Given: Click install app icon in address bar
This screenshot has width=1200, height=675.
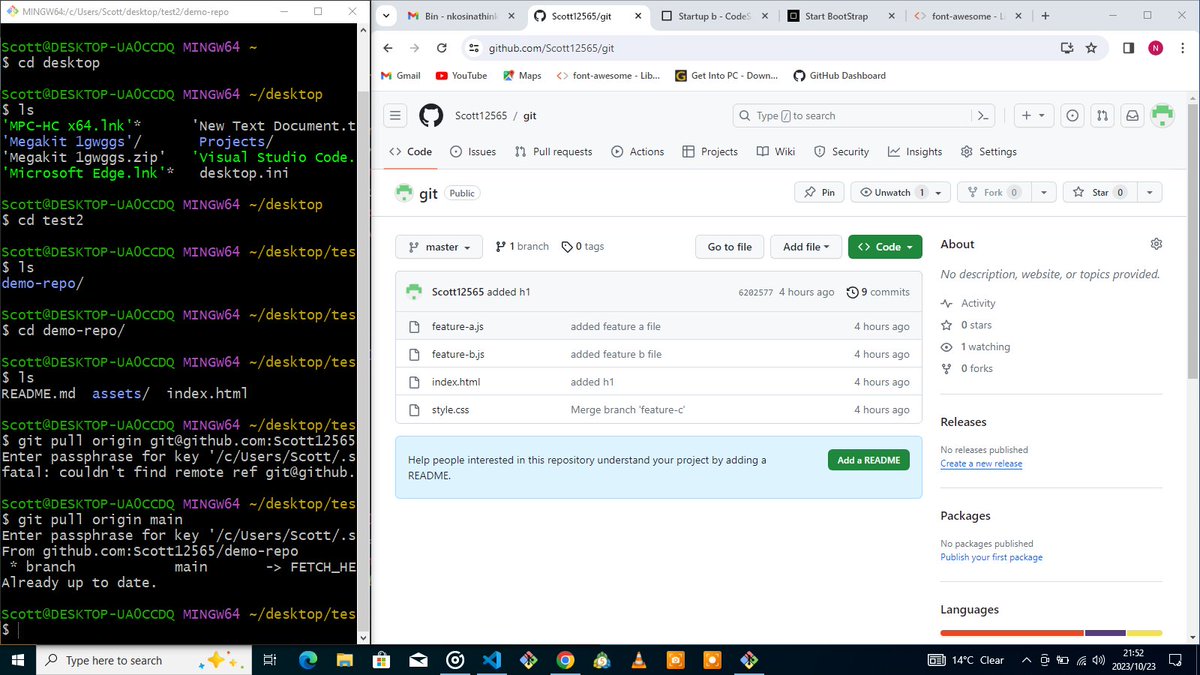Looking at the screenshot, I should pos(1067,48).
